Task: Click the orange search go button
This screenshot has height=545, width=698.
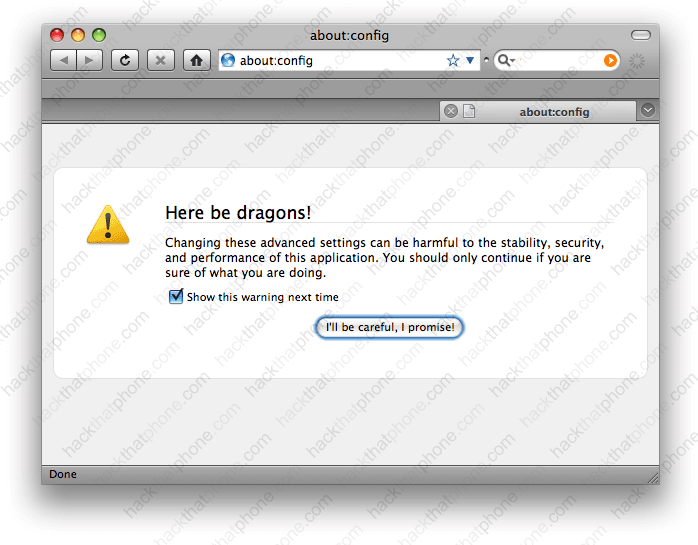Action: click(610, 60)
